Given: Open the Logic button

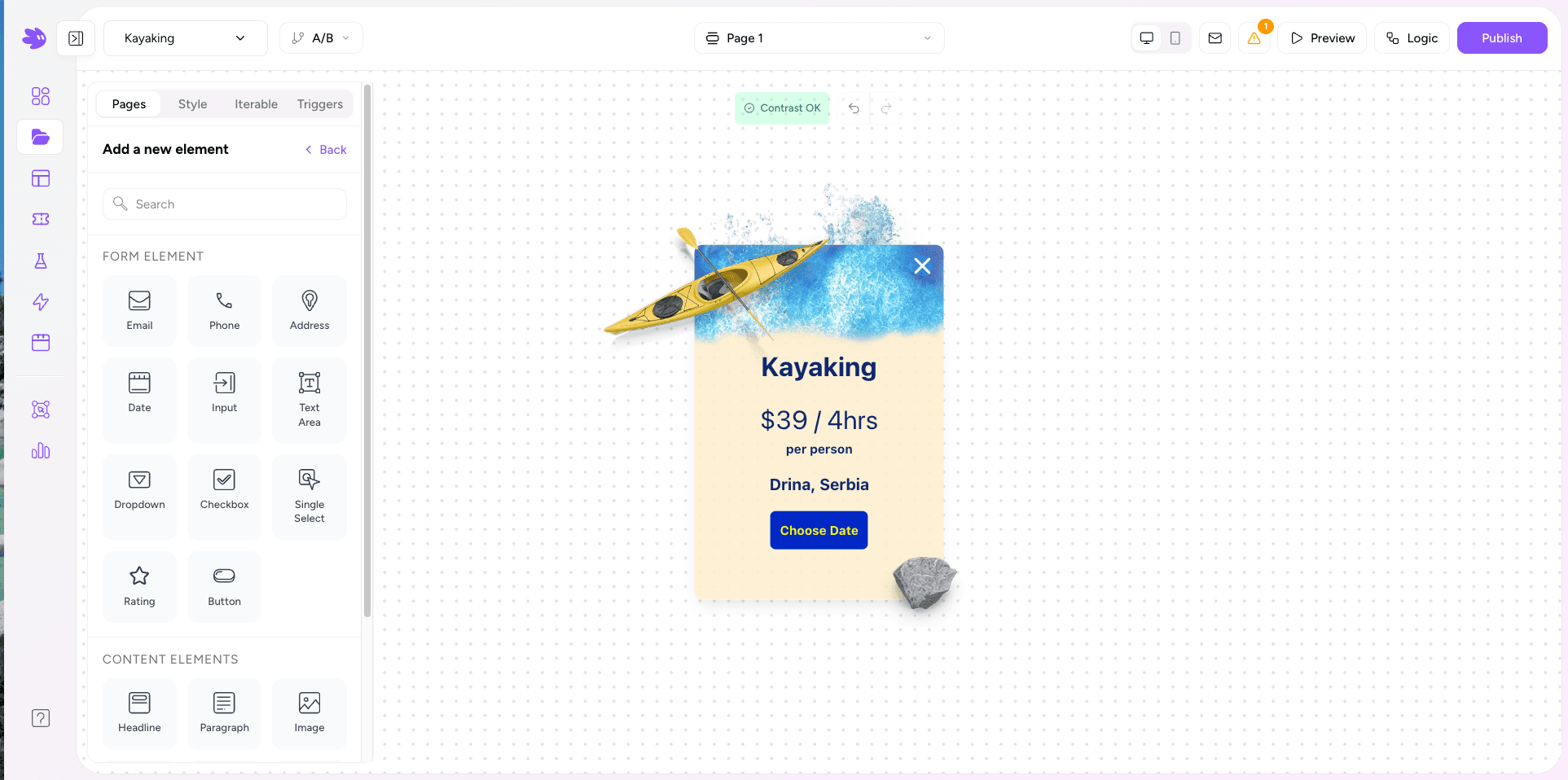Looking at the screenshot, I should click(1412, 38).
